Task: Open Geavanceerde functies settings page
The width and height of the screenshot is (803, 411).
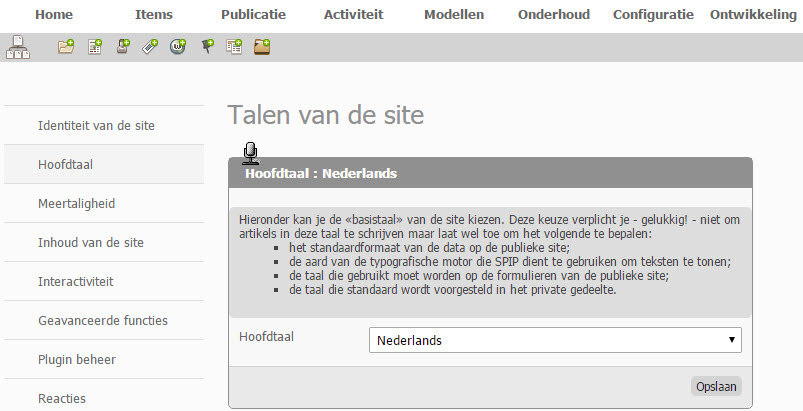Action: (102, 320)
